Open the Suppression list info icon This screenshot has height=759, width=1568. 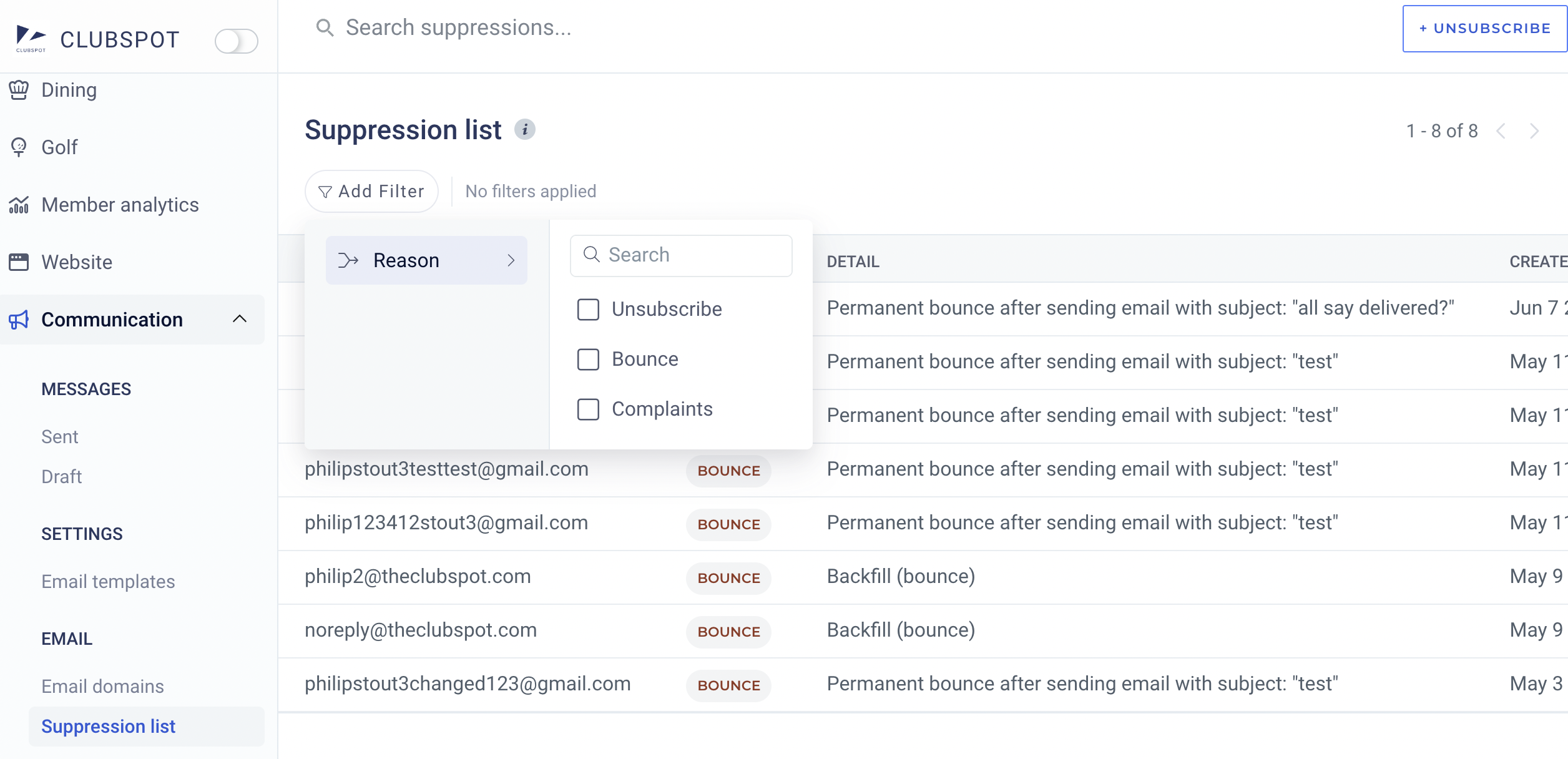(525, 130)
